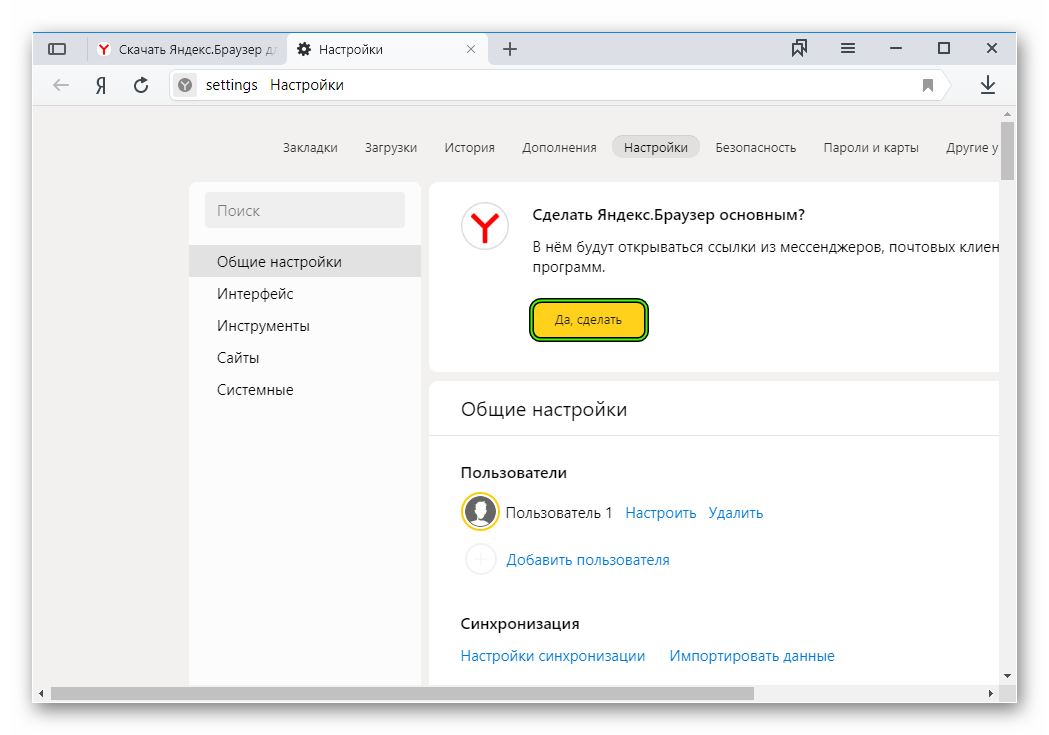The height and width of the screenshot is (735, 1049).
Task: Toggle the side panel icon
Action: coord(57,49)
